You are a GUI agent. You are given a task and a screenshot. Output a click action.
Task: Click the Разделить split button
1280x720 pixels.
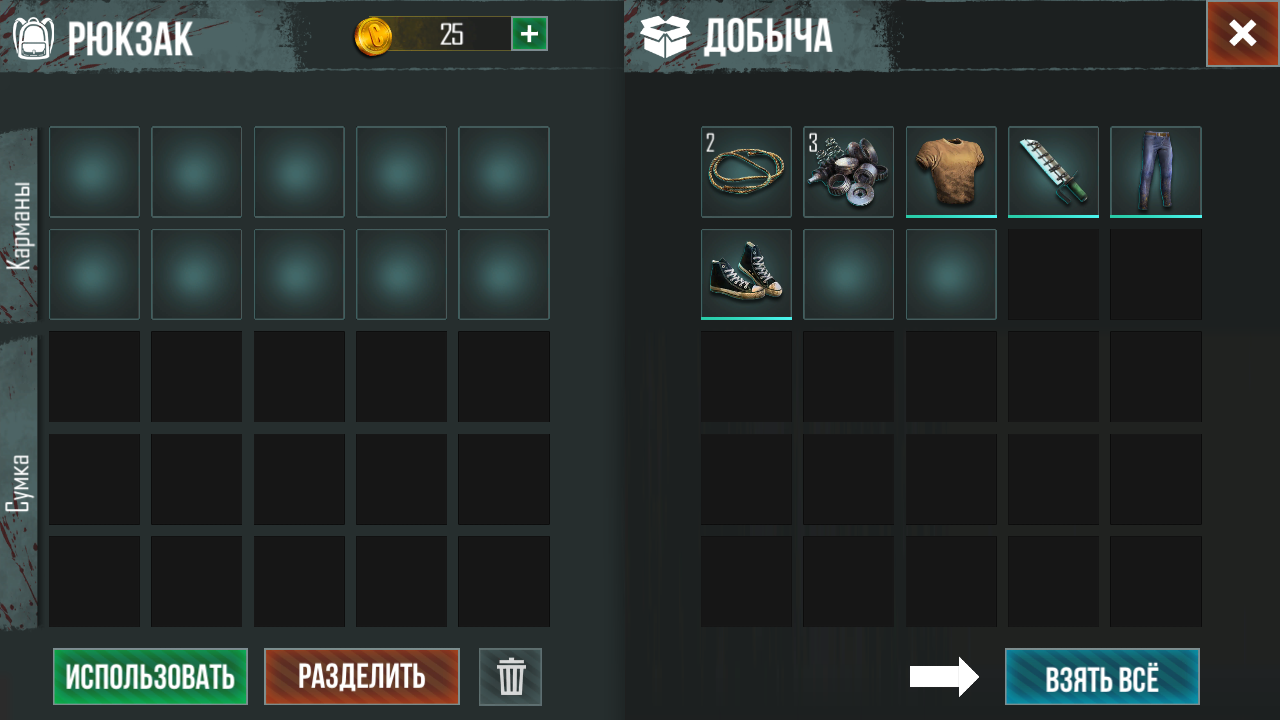pyautogui.click(x=361, y=677)
